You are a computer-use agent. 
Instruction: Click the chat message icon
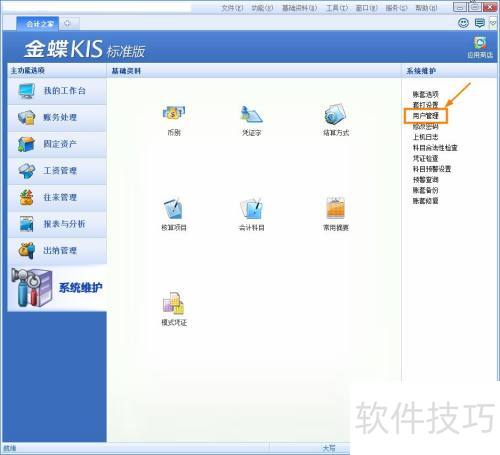[480, 23]
